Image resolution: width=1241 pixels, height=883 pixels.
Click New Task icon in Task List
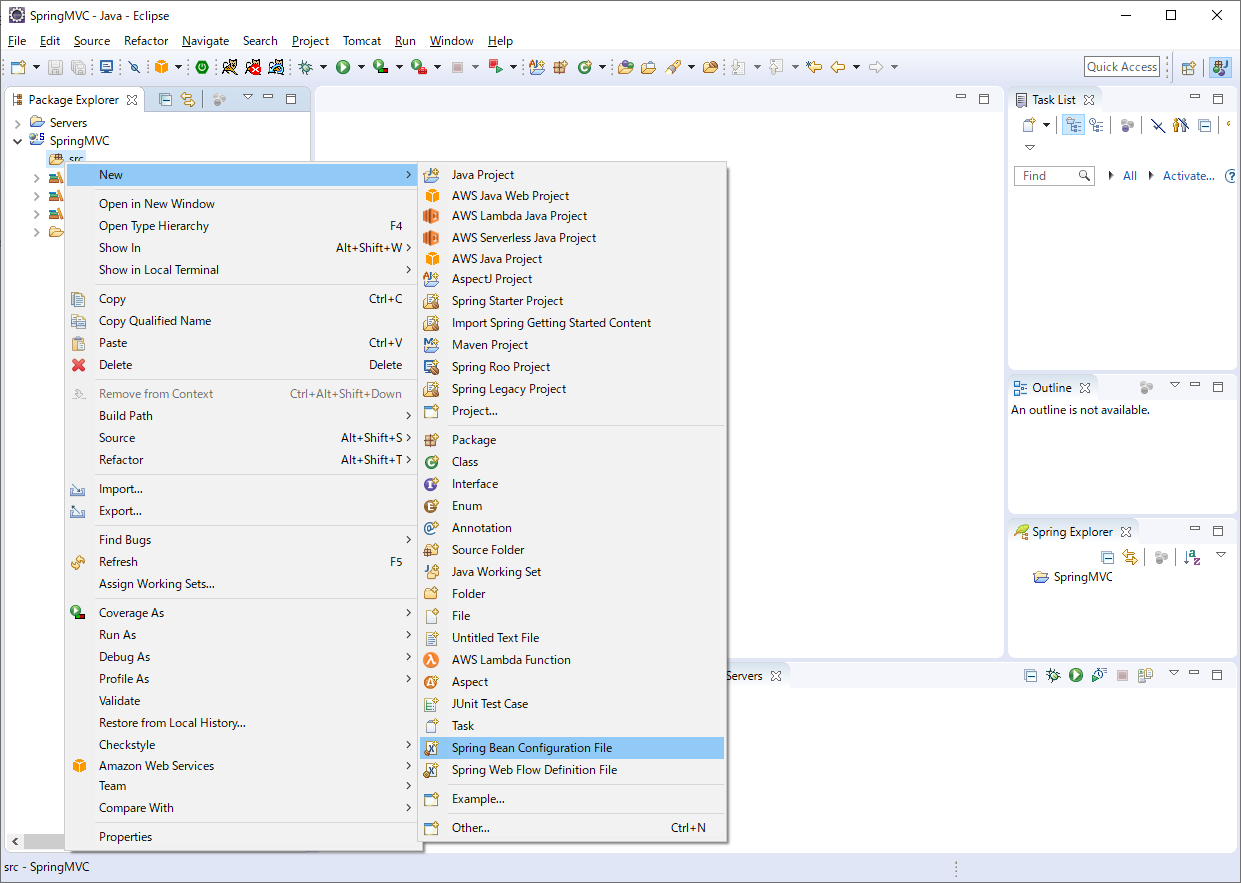tap(1028, 125)
